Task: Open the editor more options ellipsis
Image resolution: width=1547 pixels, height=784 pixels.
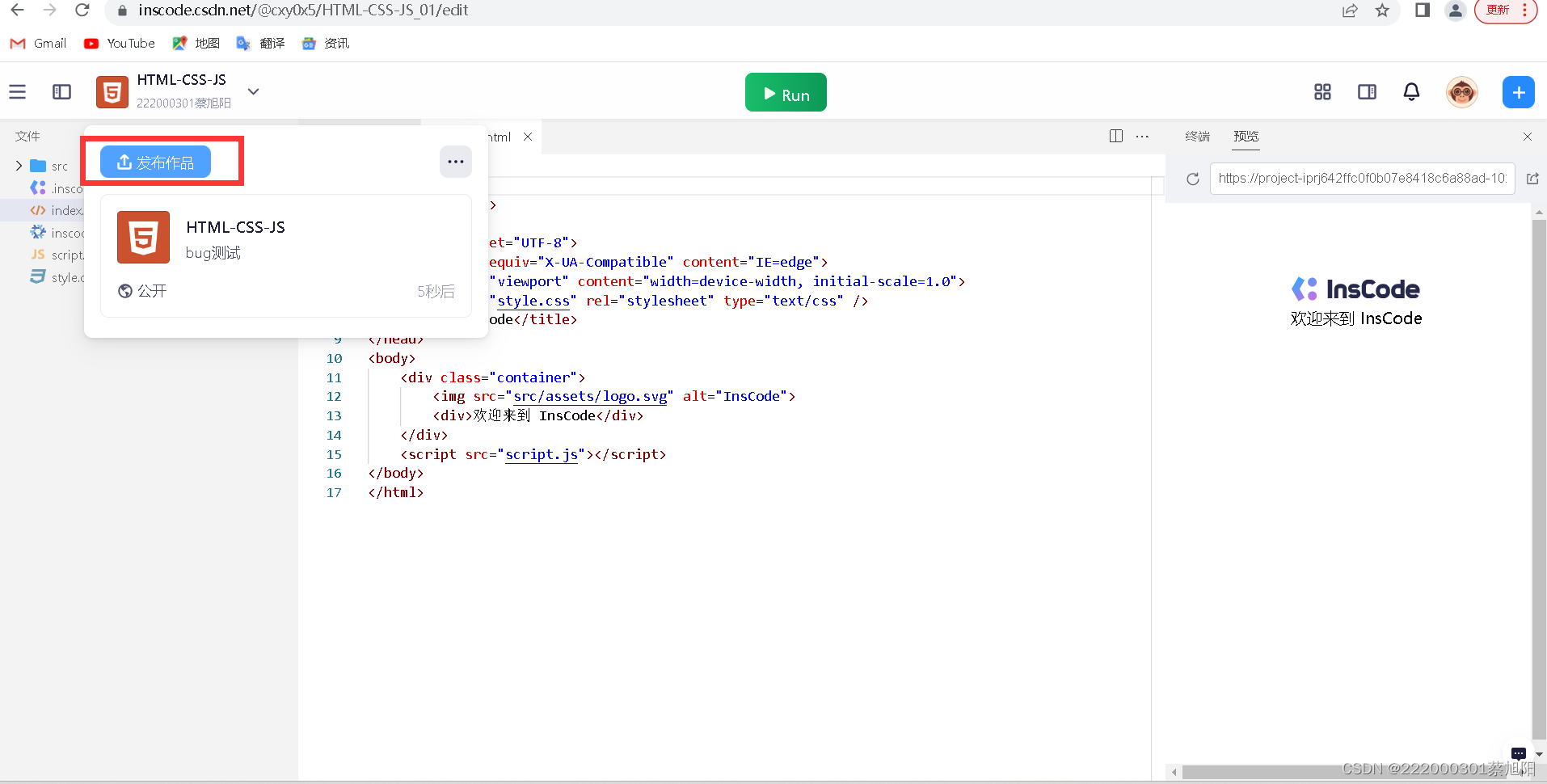Action: click(1142, 136)
